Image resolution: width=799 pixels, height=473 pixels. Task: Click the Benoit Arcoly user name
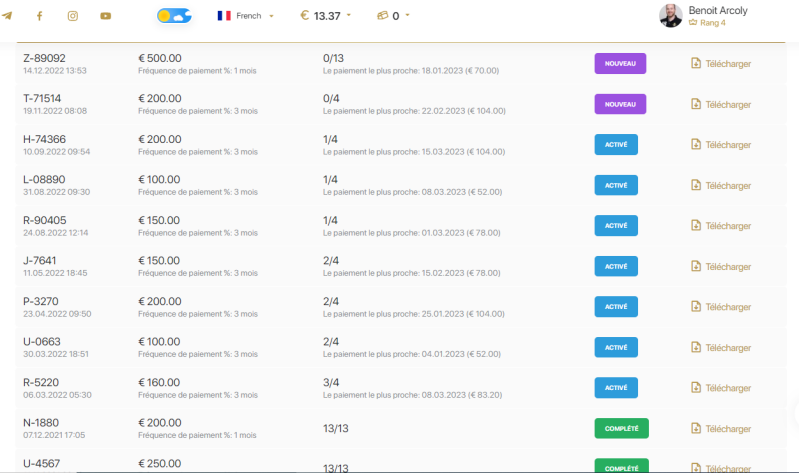(x=718, y=10)
